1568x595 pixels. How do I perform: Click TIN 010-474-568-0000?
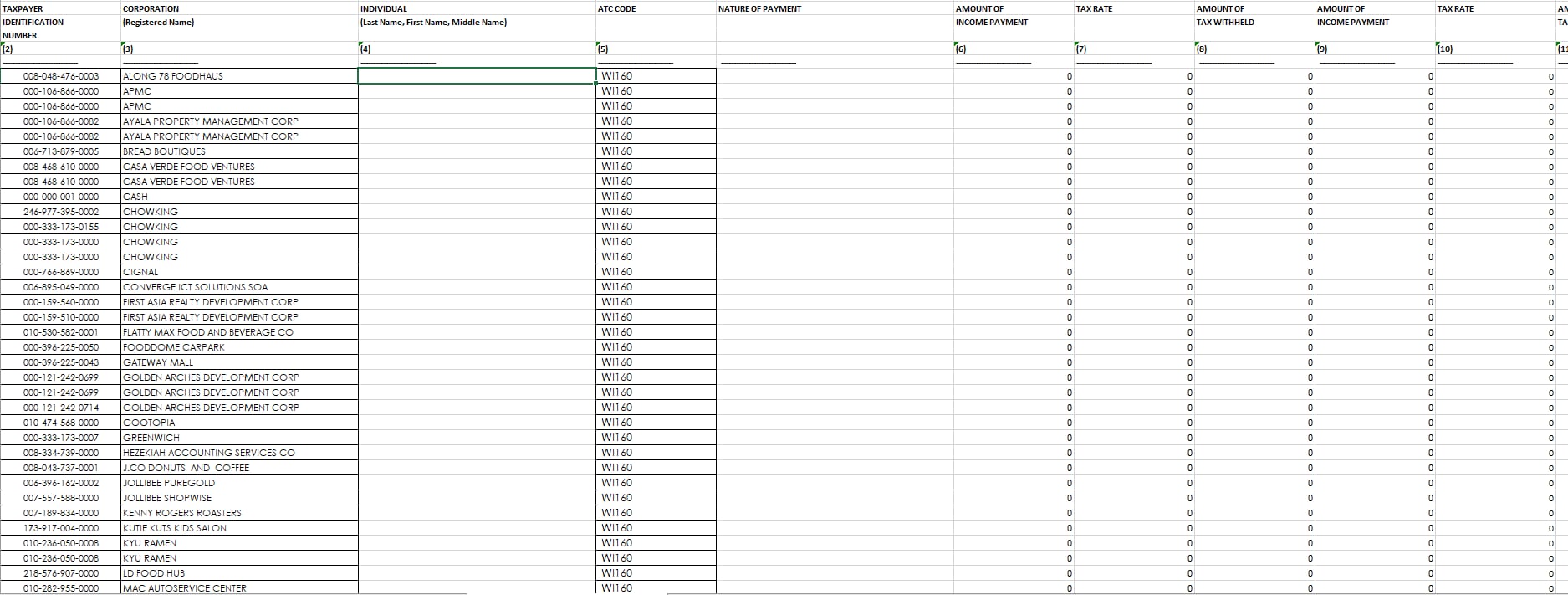pos(61,423)
